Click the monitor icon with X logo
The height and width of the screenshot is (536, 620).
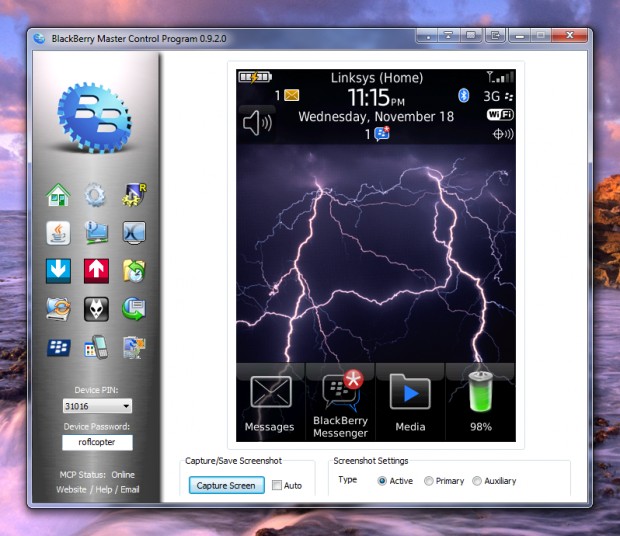(x=134, y=233)
